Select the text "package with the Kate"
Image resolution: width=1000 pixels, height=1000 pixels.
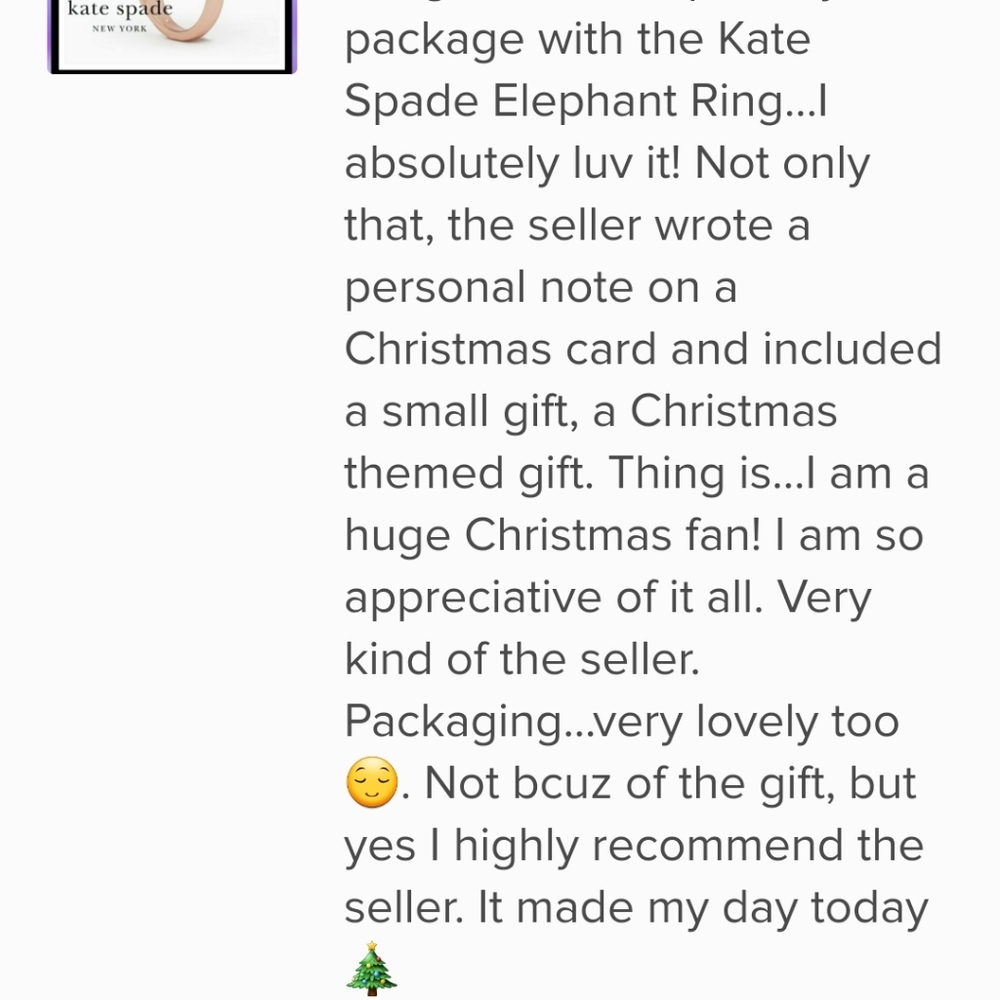(577, 40)
